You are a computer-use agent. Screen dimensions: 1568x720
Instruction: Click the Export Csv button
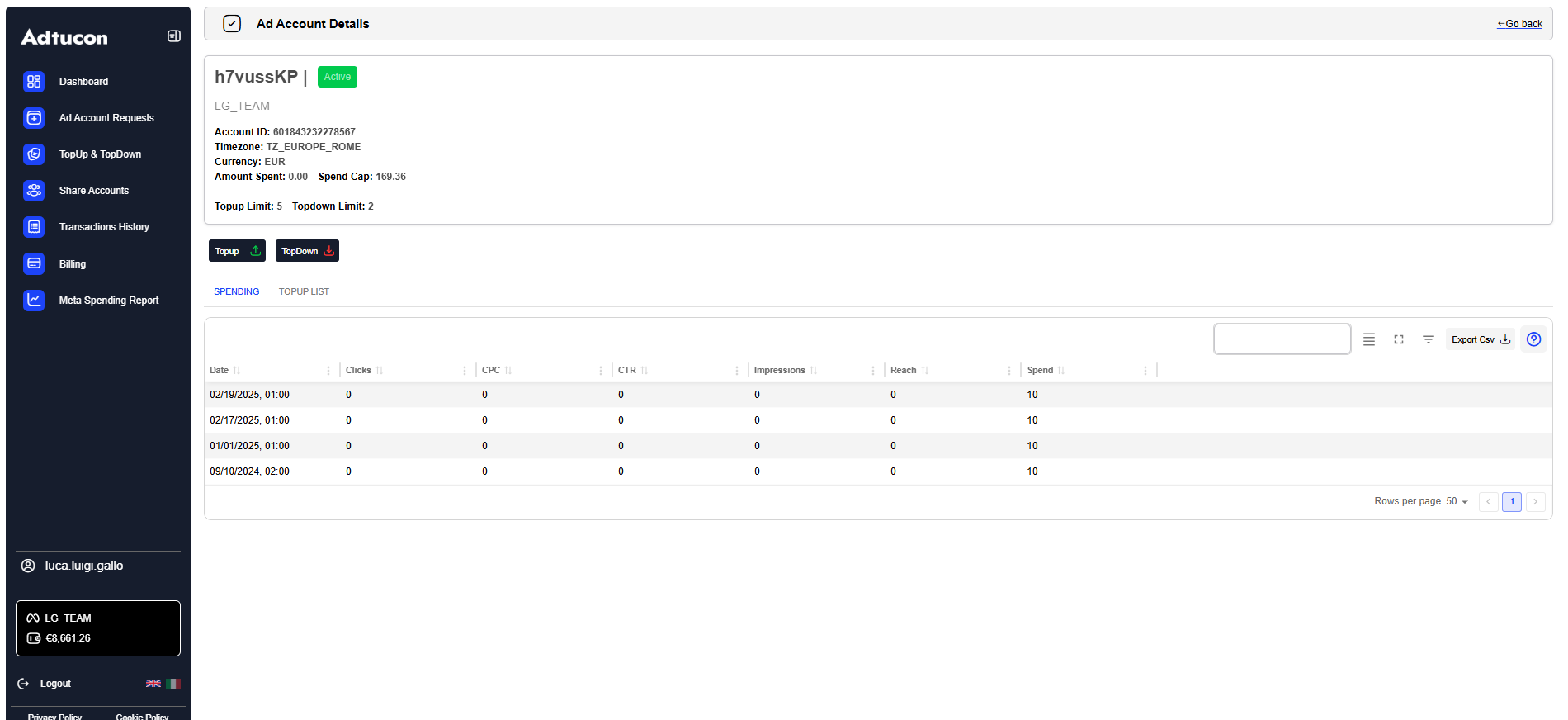click(x=1481, y=339)
